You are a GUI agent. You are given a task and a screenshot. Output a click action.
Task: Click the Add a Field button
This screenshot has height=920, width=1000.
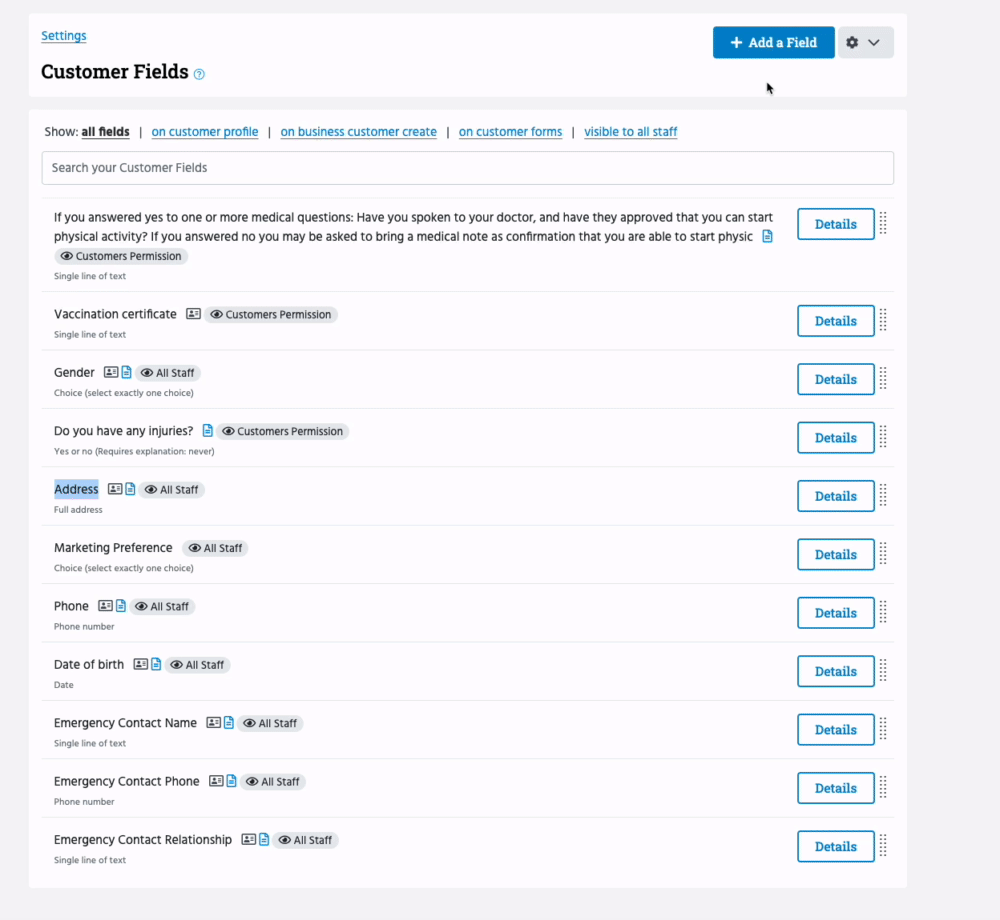pyautogui.click(x=773, y=42)
